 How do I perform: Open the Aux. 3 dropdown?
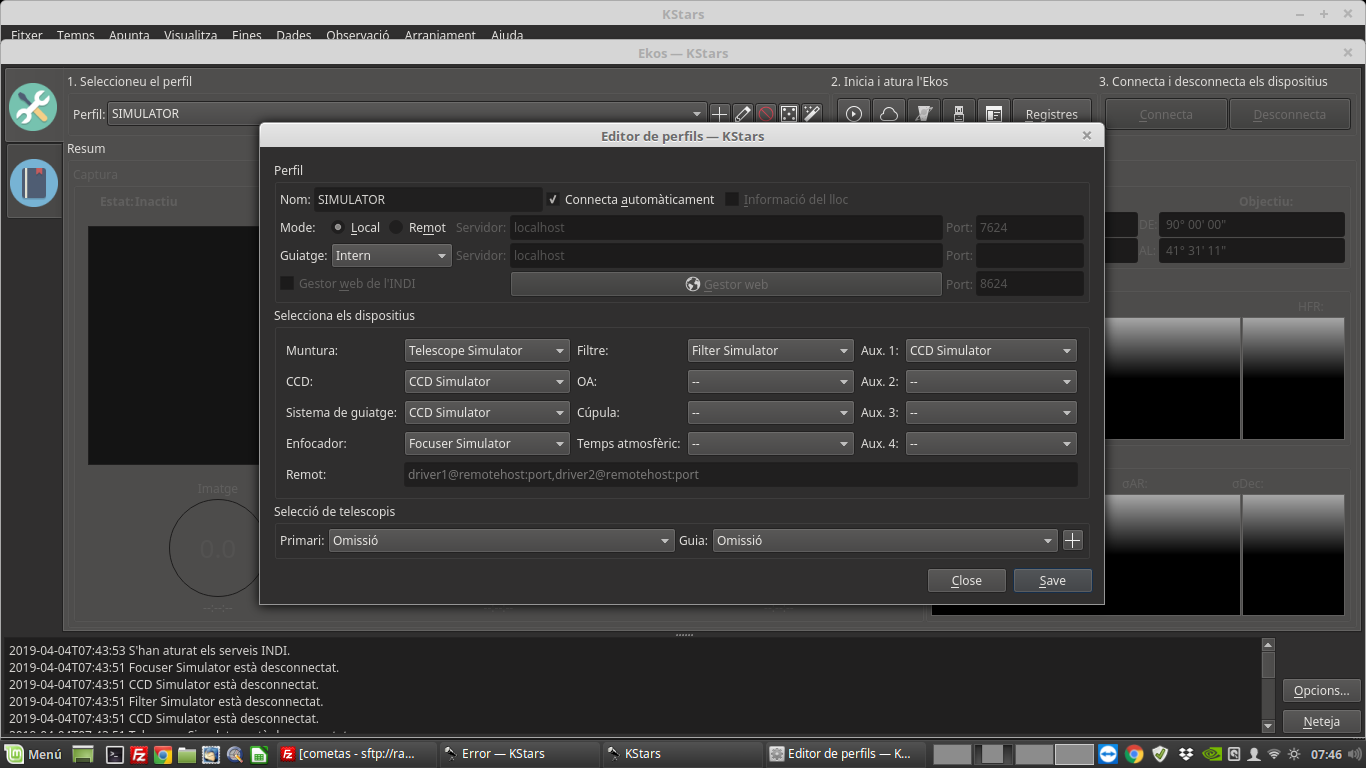[991, 412]
